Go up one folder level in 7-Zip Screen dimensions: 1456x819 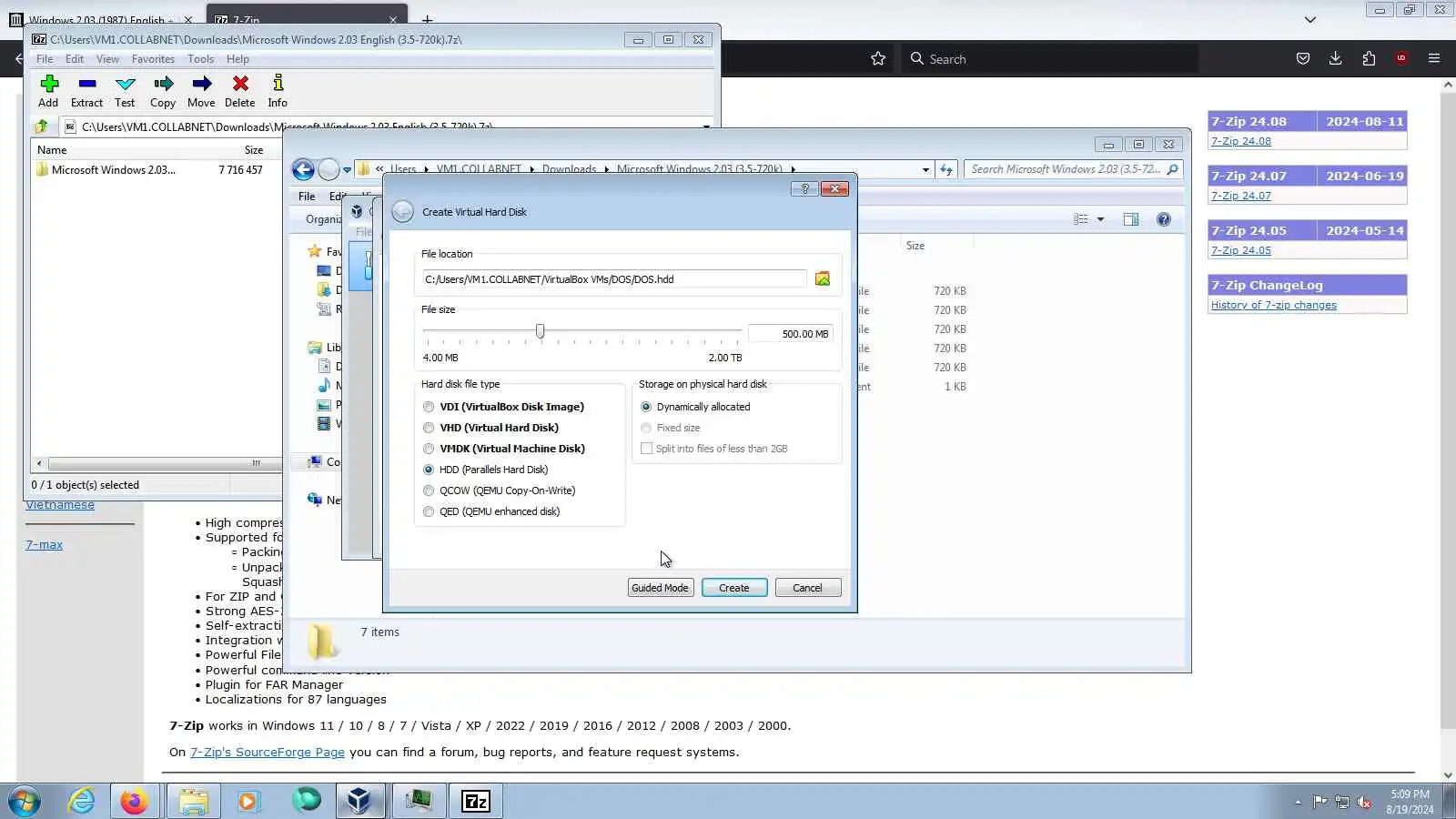click(x=42, y=126)
